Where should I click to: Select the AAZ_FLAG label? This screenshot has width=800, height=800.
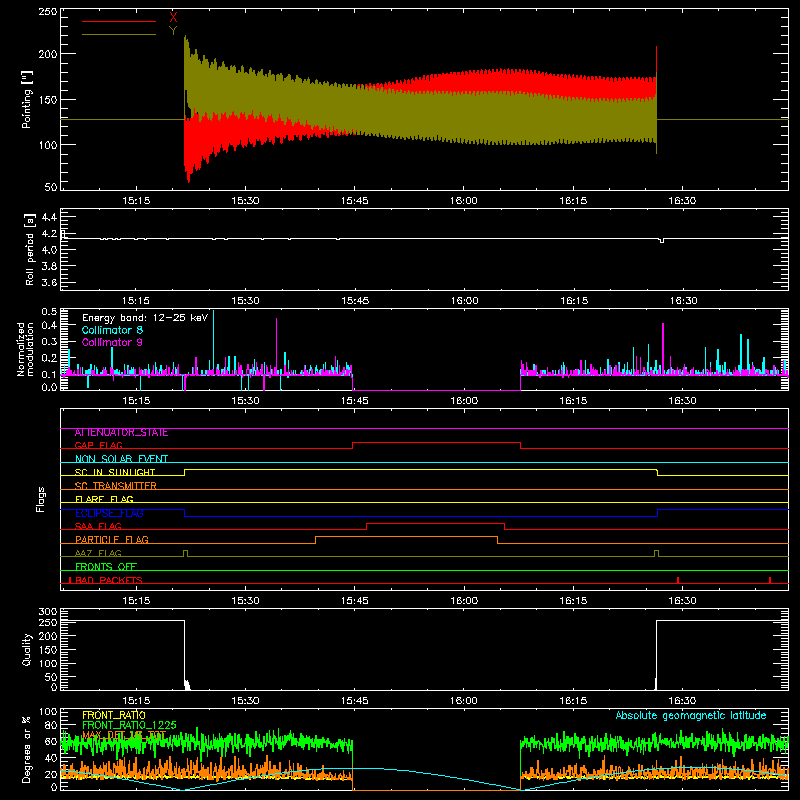98,553
